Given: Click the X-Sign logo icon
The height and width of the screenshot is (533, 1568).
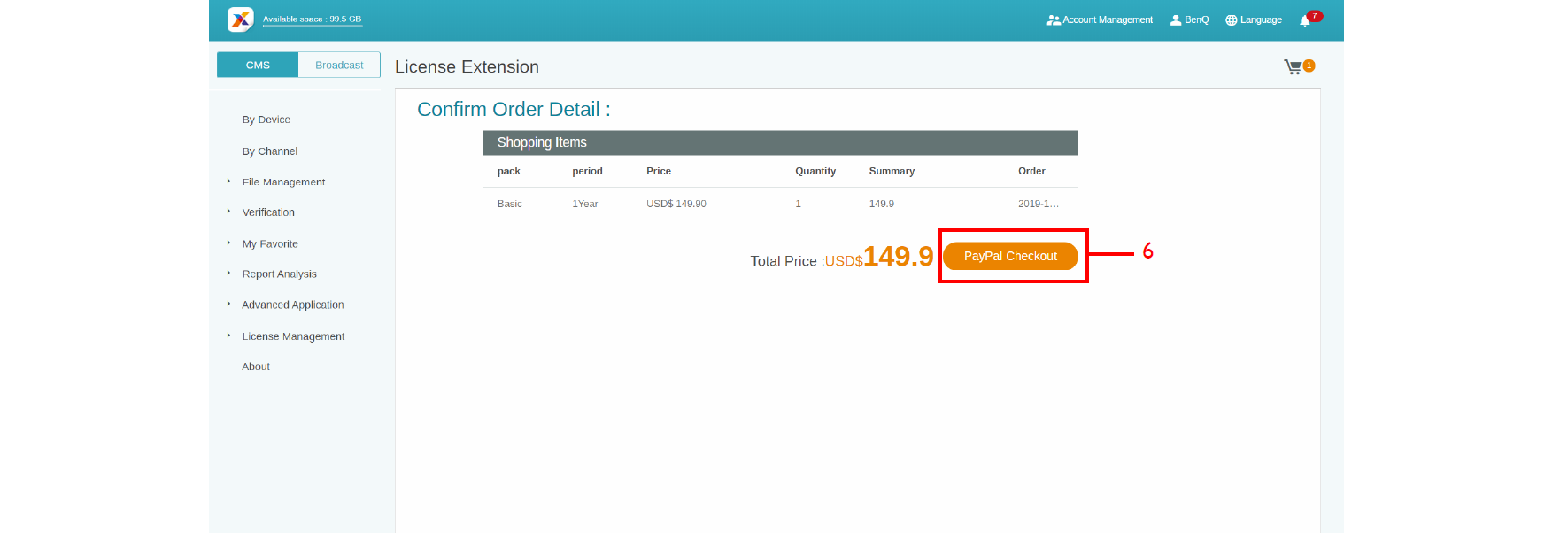Looking at the screenshot, I should click(x=240, y=19).
